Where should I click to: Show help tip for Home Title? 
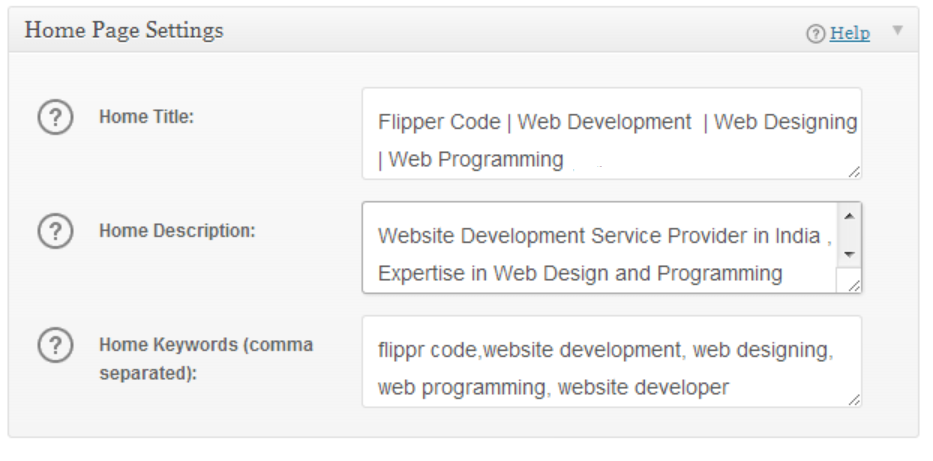click(55, 117)
